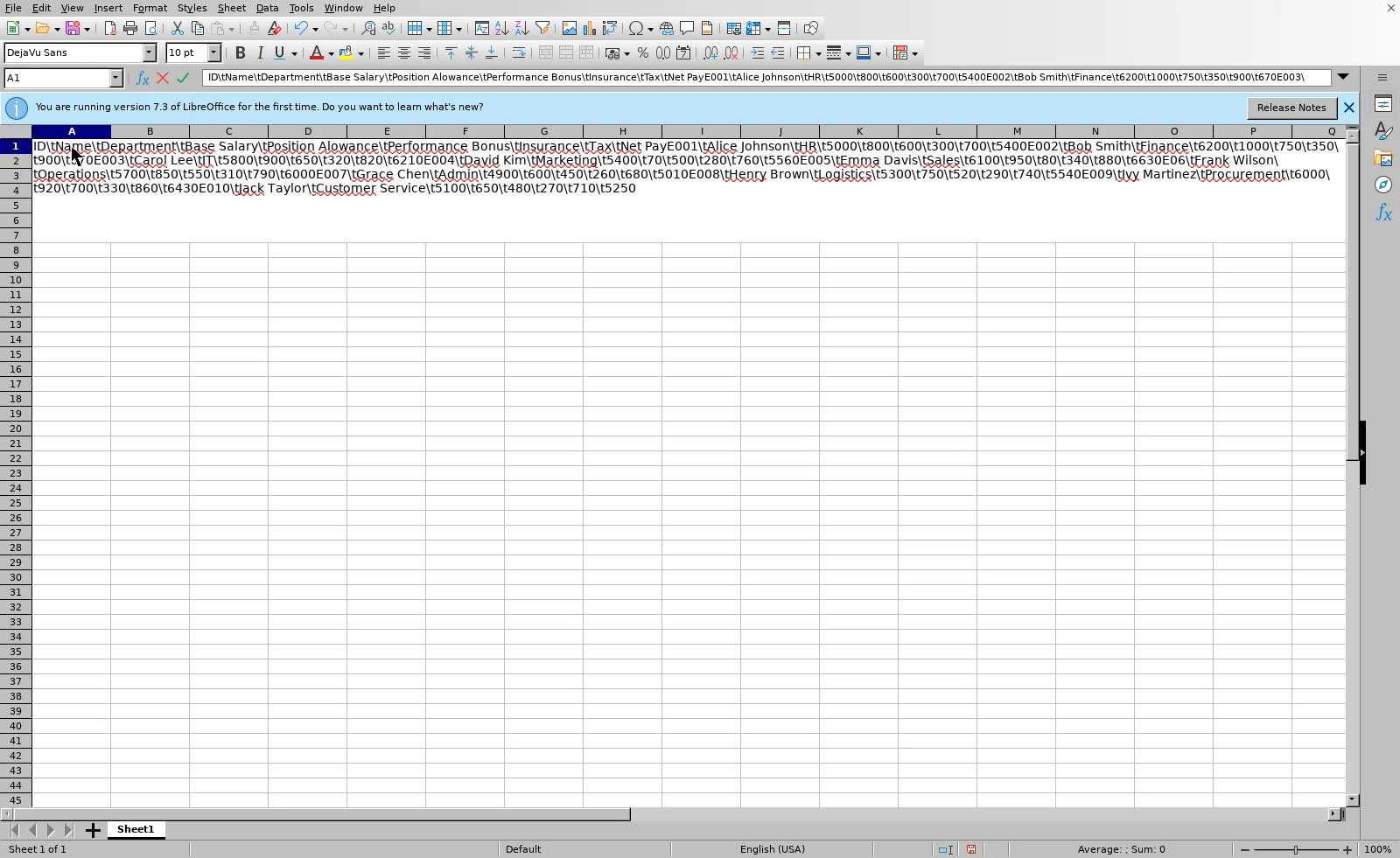Copy the selection with the Copy icon
Viewport: 1400px width, 858px height.
[x=198, y=28]
